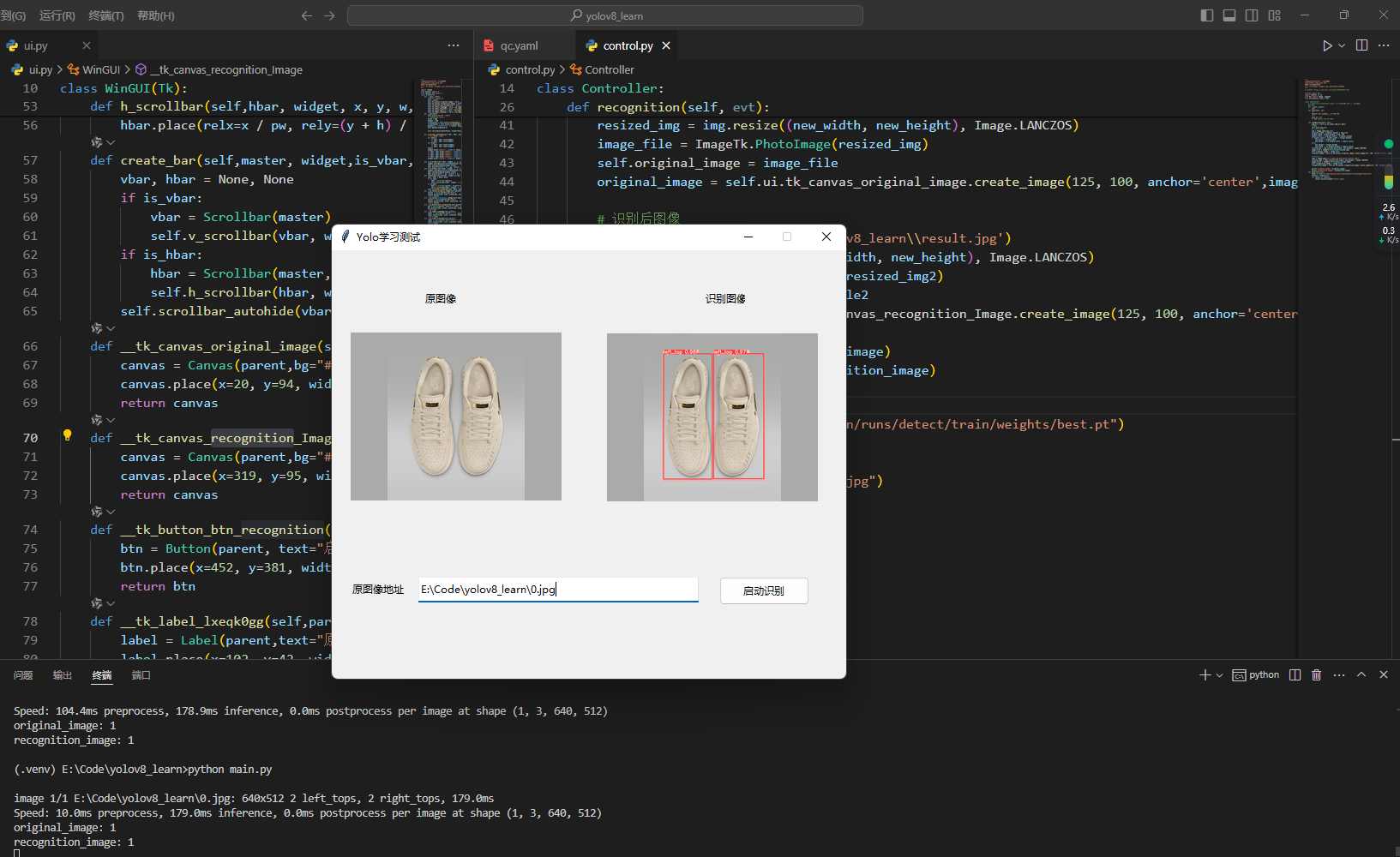This screenshot has width=1400, height=857.
Task: Open AI assistant dropdown above __tk_label_lxeqk0gg
Action: (103, 603)
